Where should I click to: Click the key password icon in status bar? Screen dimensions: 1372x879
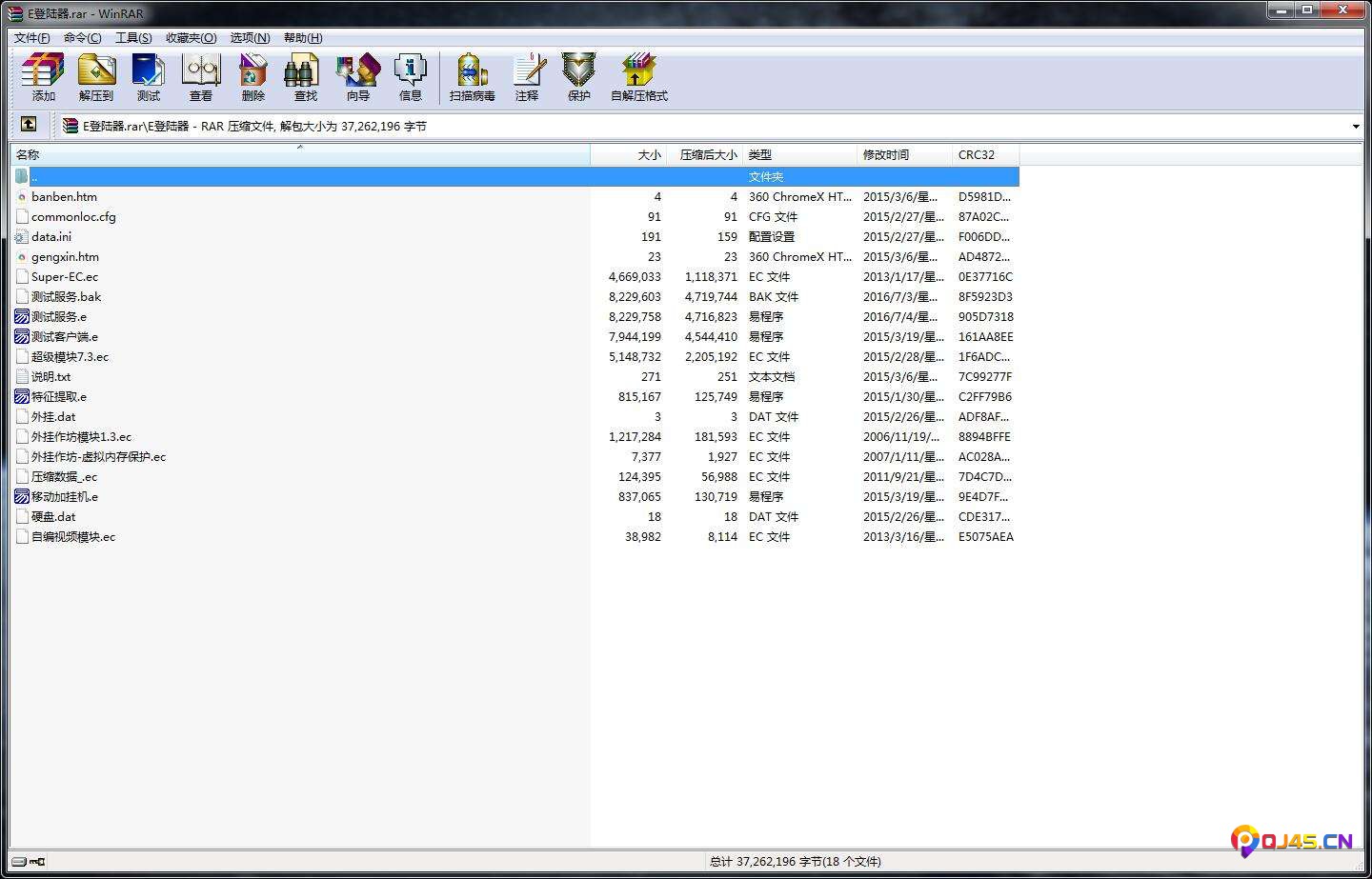click(x=37, y=862)
